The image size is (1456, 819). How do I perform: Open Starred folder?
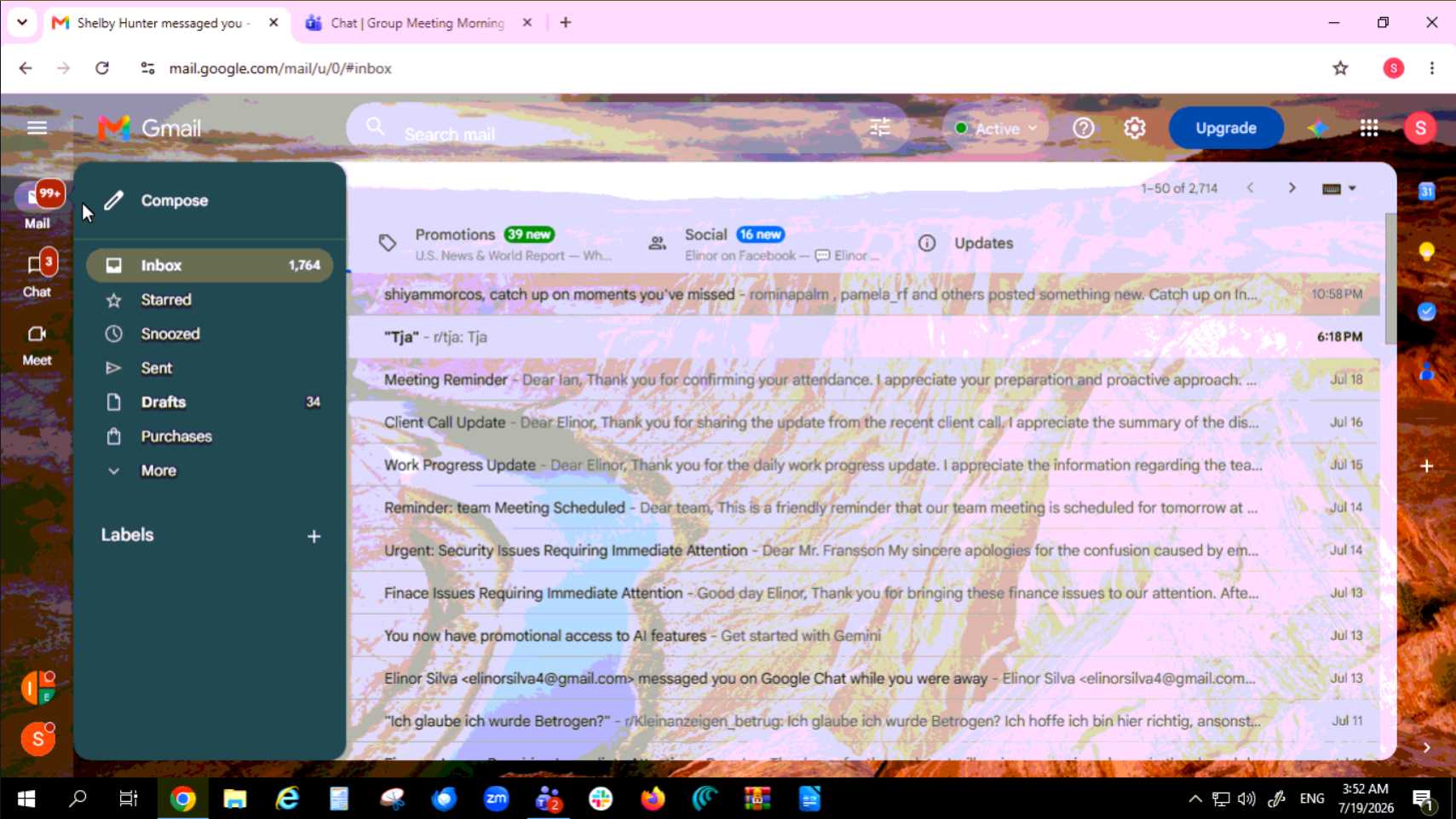point(210,300)
